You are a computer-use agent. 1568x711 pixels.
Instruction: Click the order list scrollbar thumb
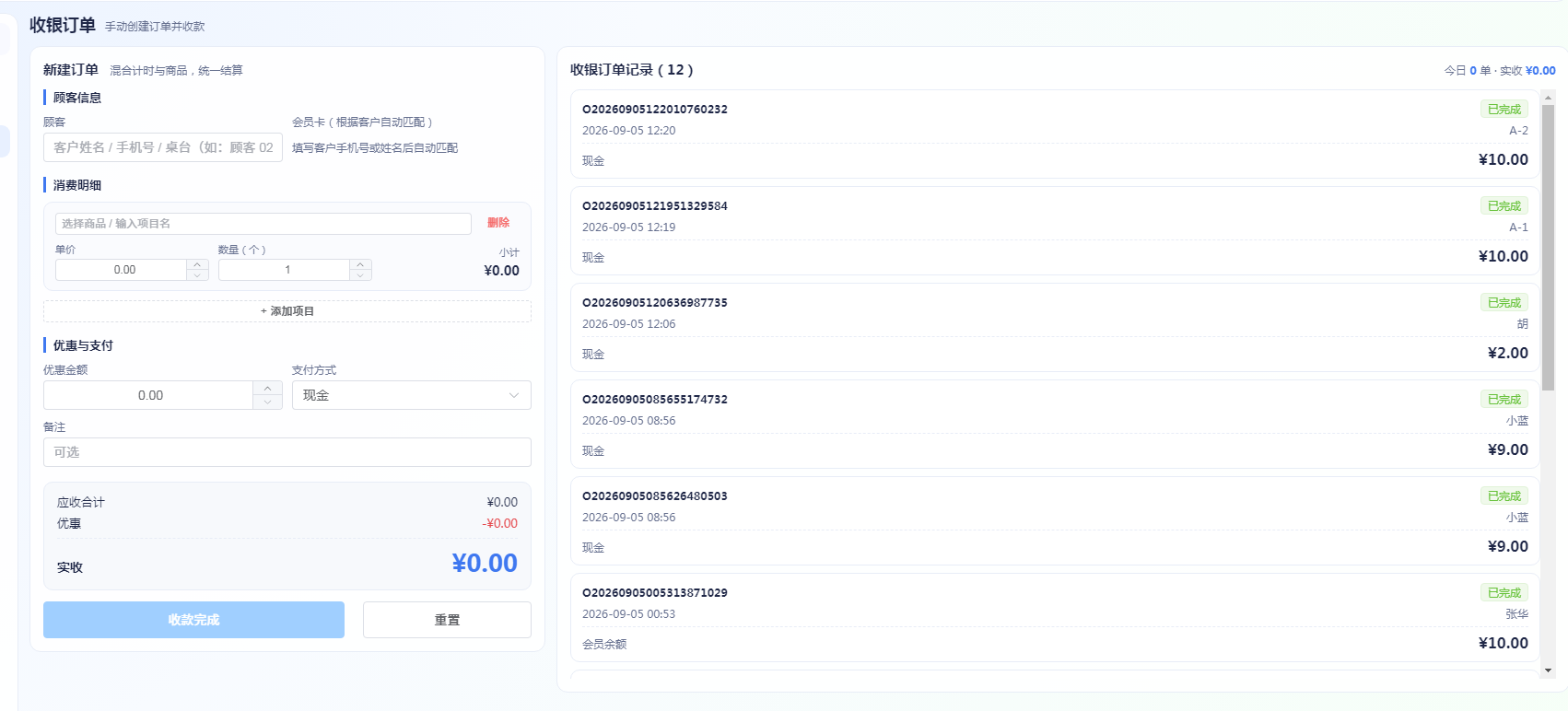click(x=1548, y=248)
